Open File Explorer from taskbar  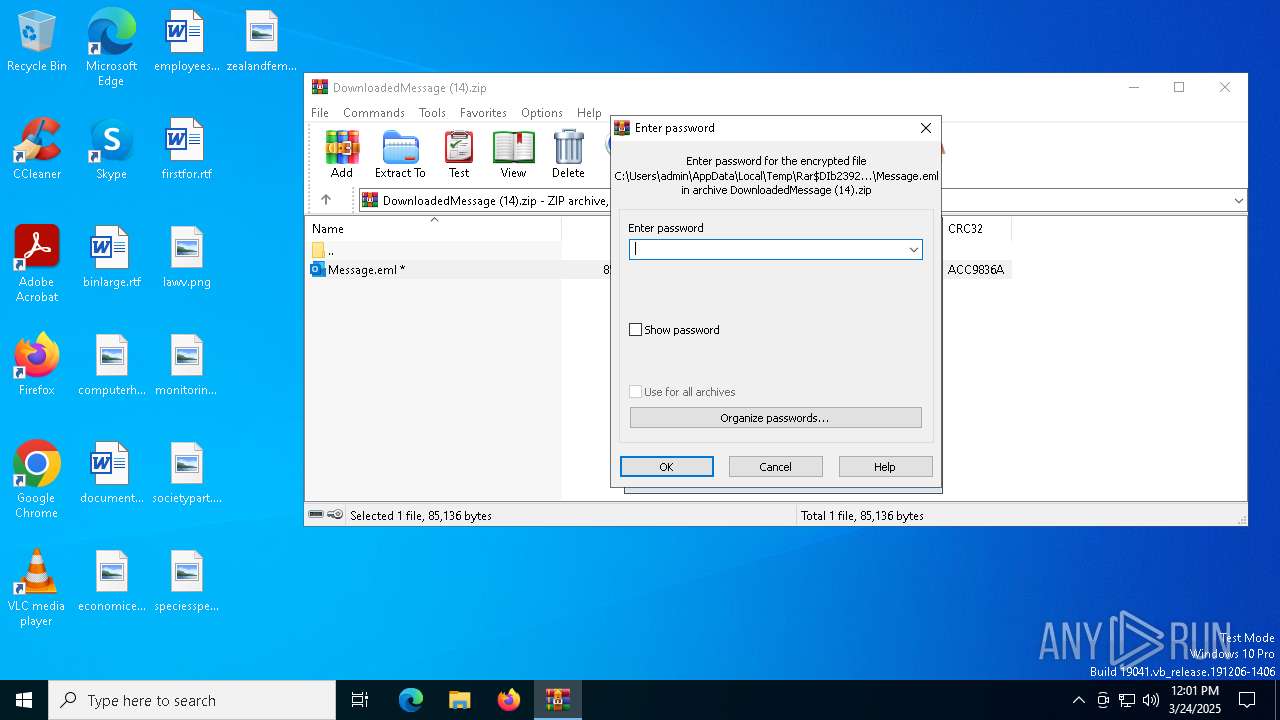pos(459,700)
